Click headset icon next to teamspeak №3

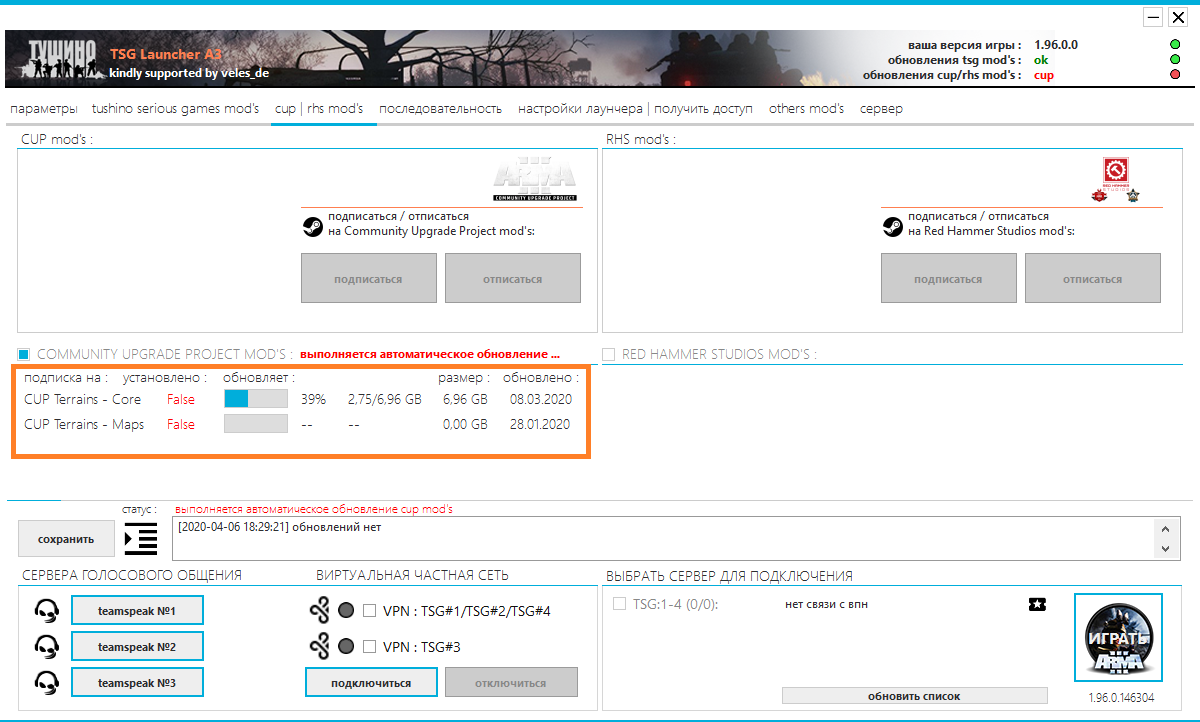click(x=46, y=682)
